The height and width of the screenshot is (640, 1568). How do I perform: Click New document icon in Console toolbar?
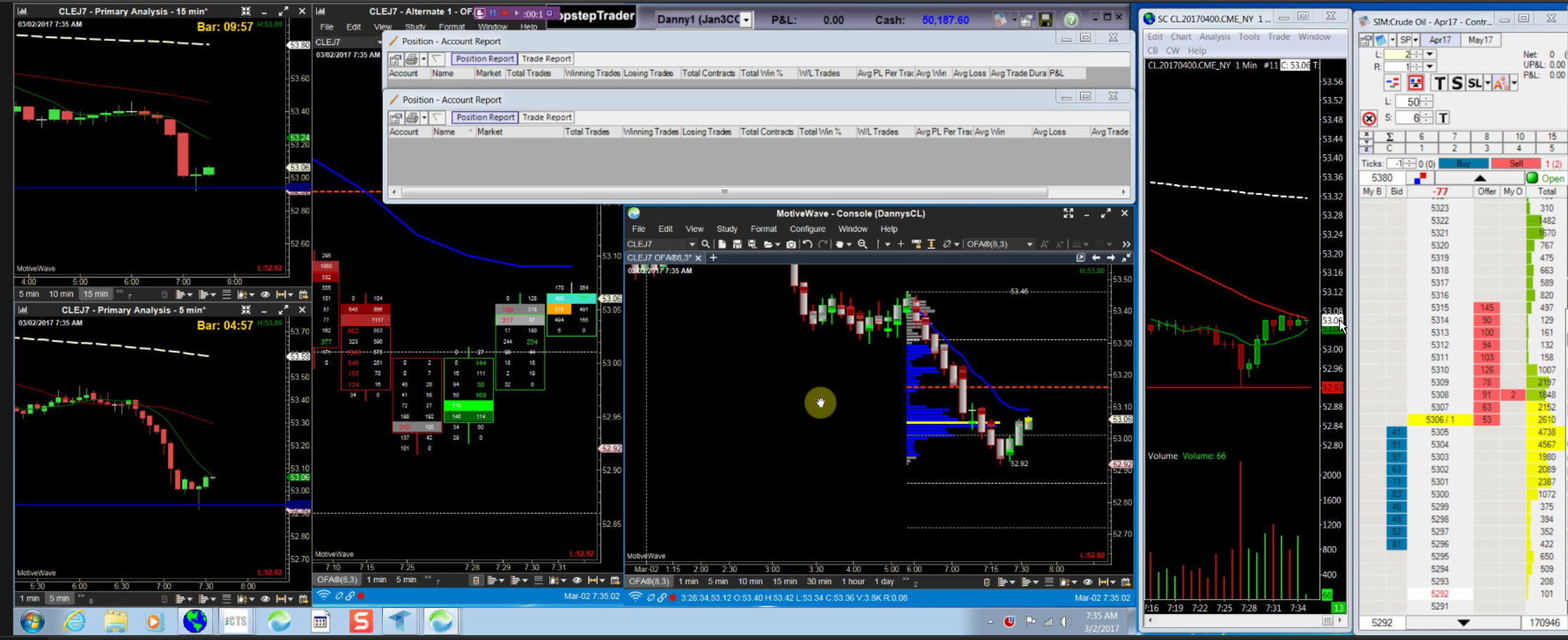point(722,244)
